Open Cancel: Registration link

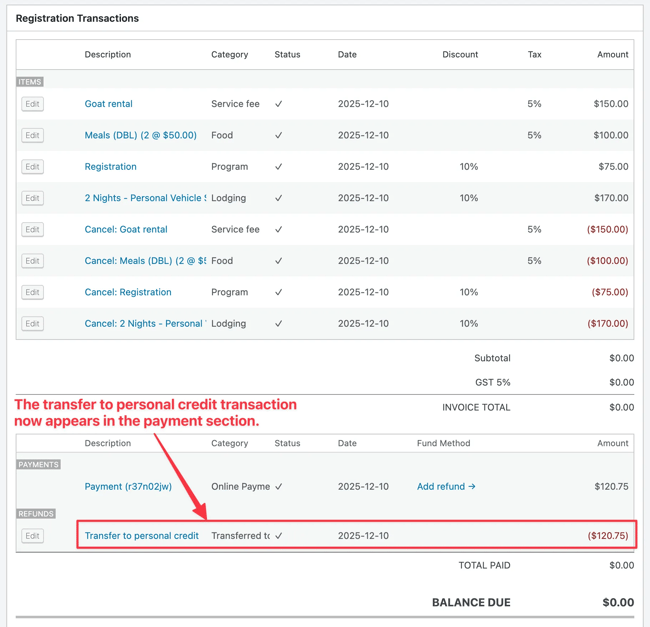pos(128,292)
